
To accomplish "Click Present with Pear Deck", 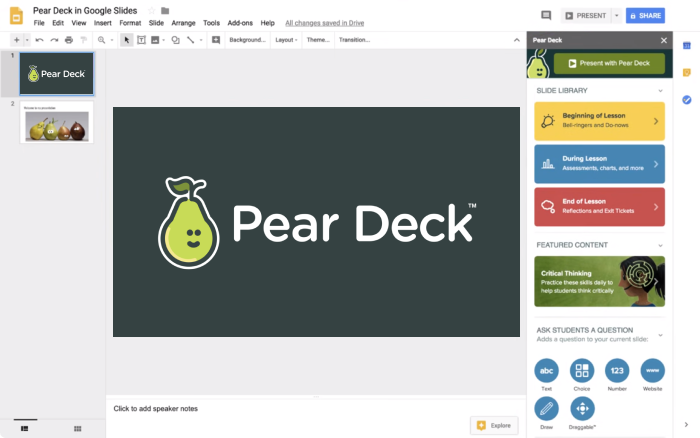I will (609, 63).
